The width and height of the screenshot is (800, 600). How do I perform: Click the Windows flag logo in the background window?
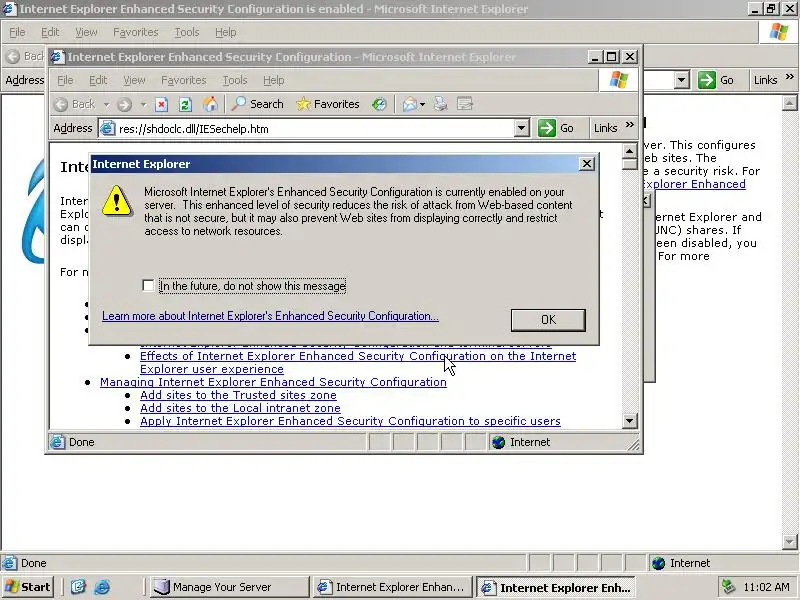pyautogui.click(x=779, y=32)
